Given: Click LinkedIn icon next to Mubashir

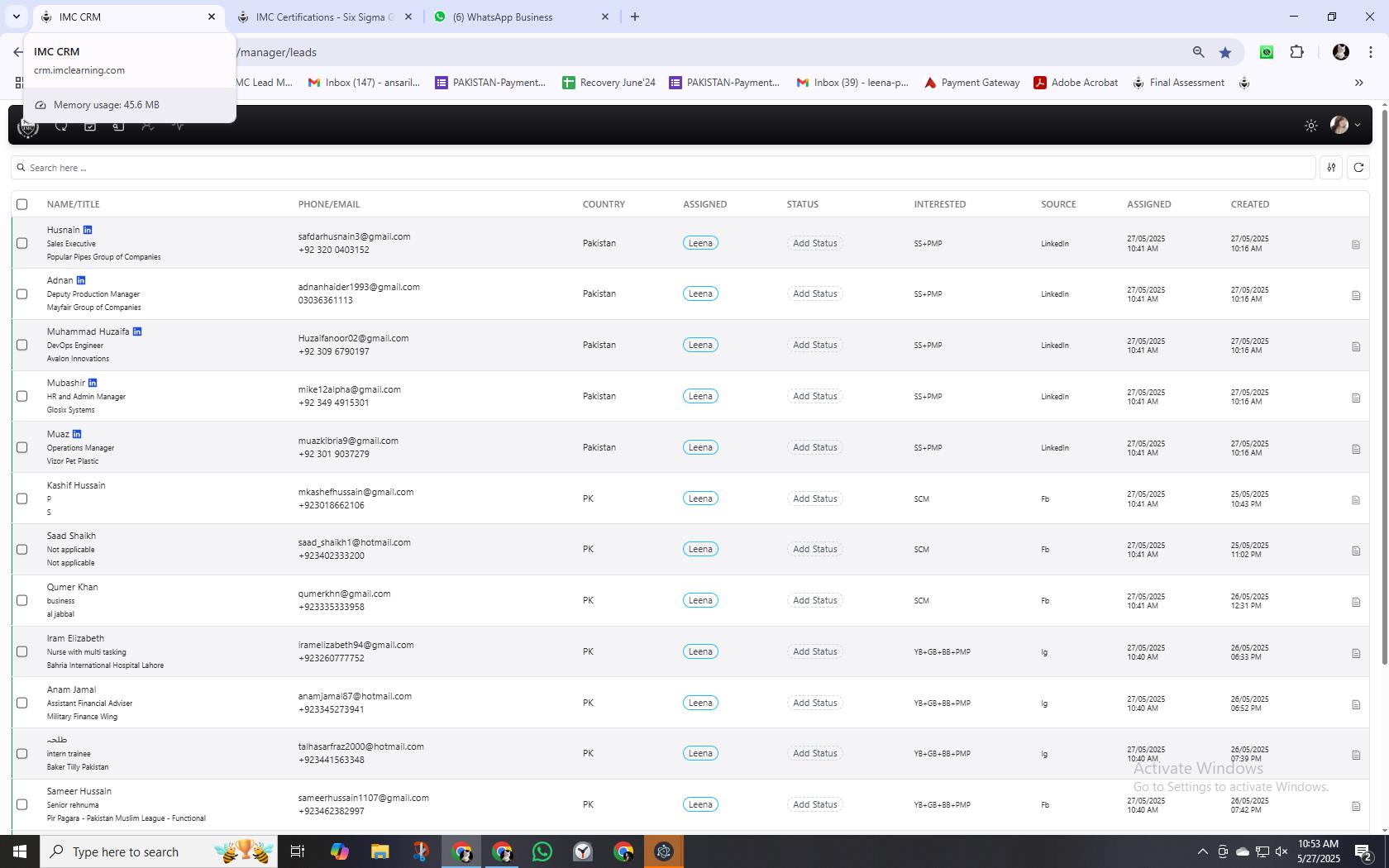Looking at the screenshot, I should pos(93,383).
